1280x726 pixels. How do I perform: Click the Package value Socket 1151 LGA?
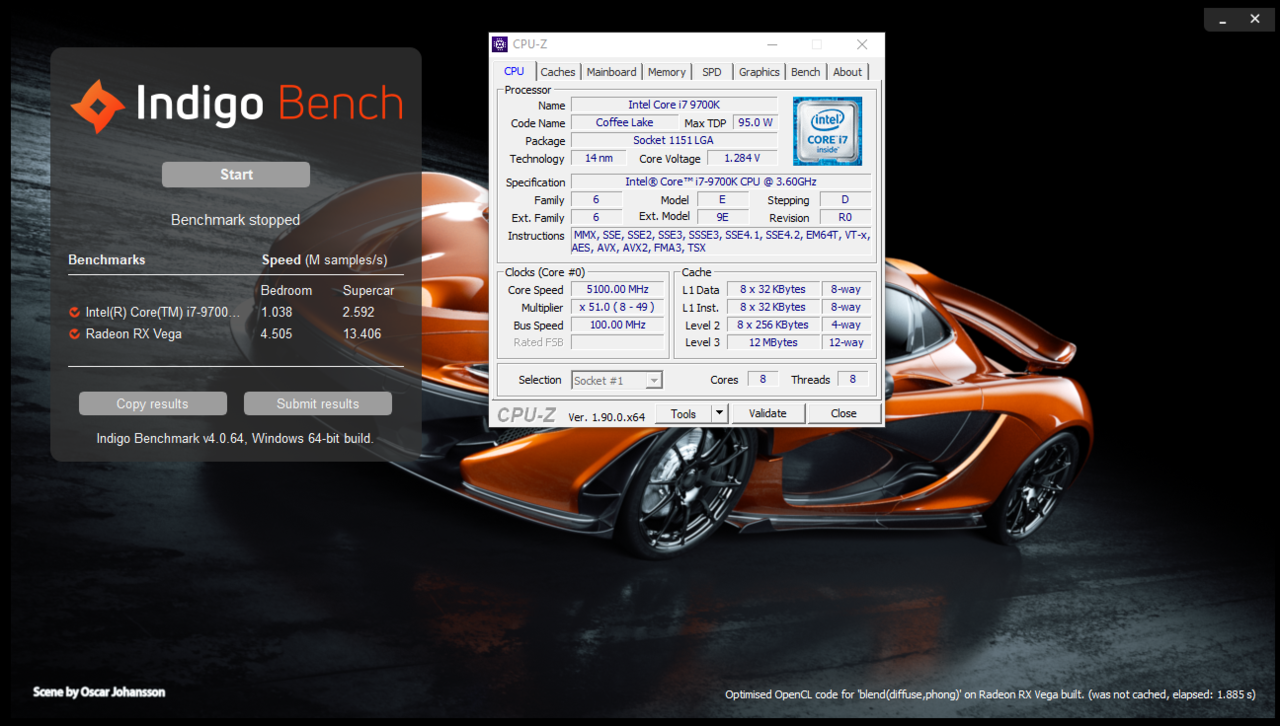pyautogui.click(x=674, y=141)
